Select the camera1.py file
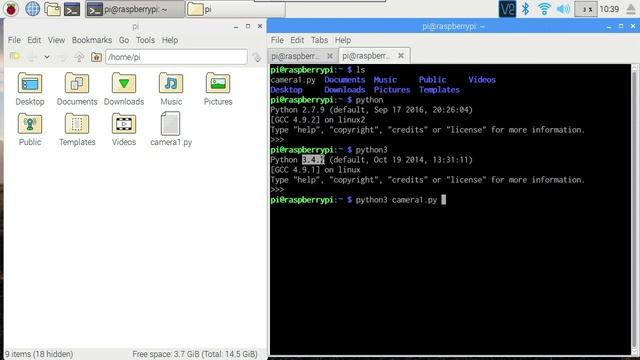Viewport: 640px width, 360px height. click(x=171, y=129)
